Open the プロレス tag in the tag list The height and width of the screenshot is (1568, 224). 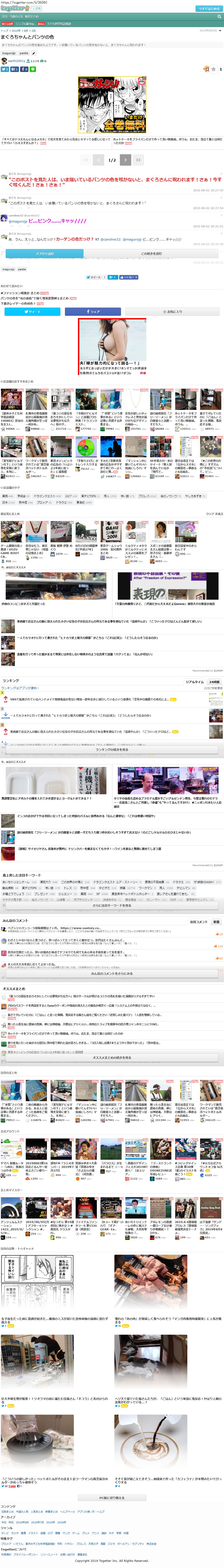point(147,496)
